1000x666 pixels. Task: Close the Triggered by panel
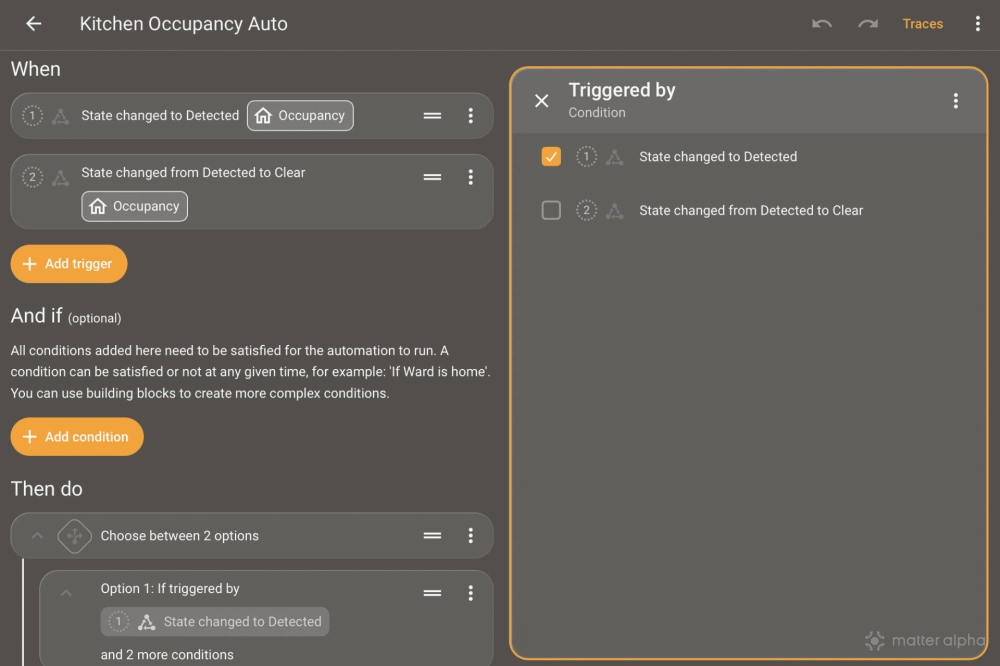pos(541,100)
